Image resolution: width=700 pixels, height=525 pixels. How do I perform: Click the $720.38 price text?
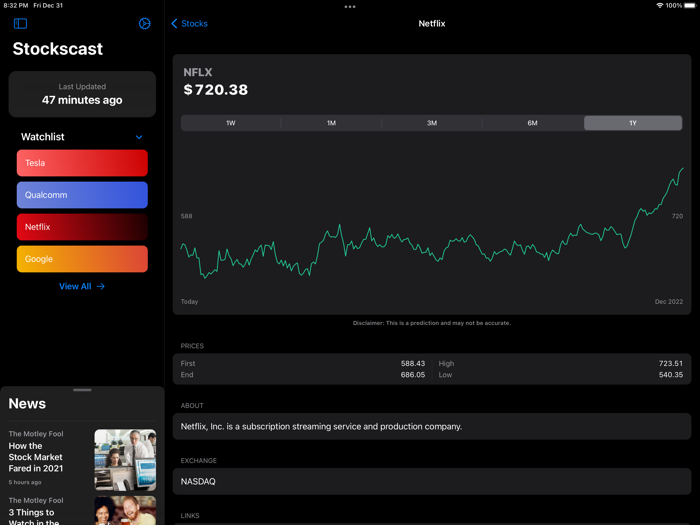[216, 90]
